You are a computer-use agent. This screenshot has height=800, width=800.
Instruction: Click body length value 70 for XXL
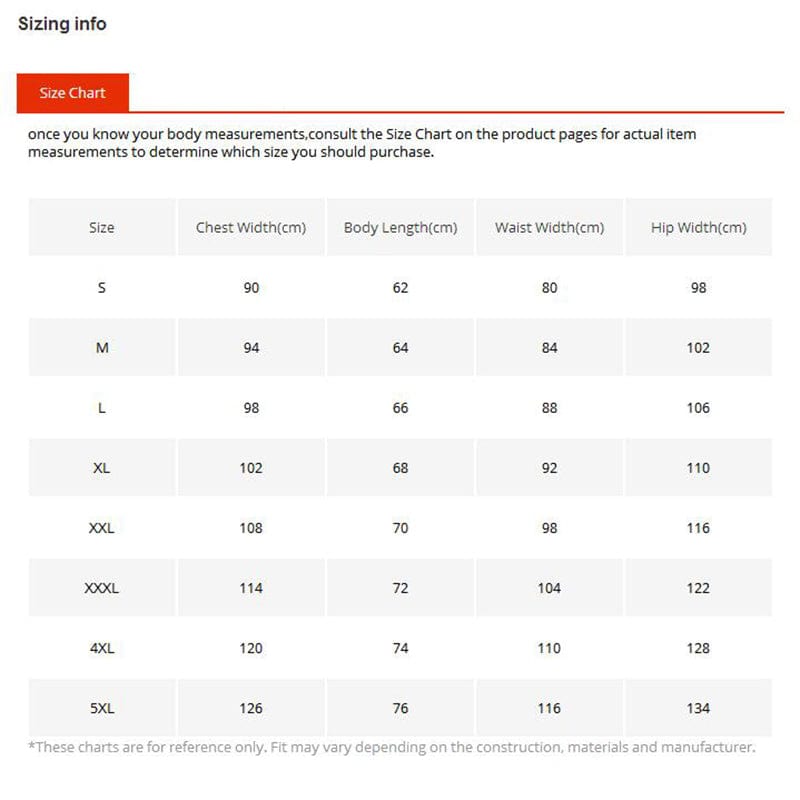click(x=400, y=527)
